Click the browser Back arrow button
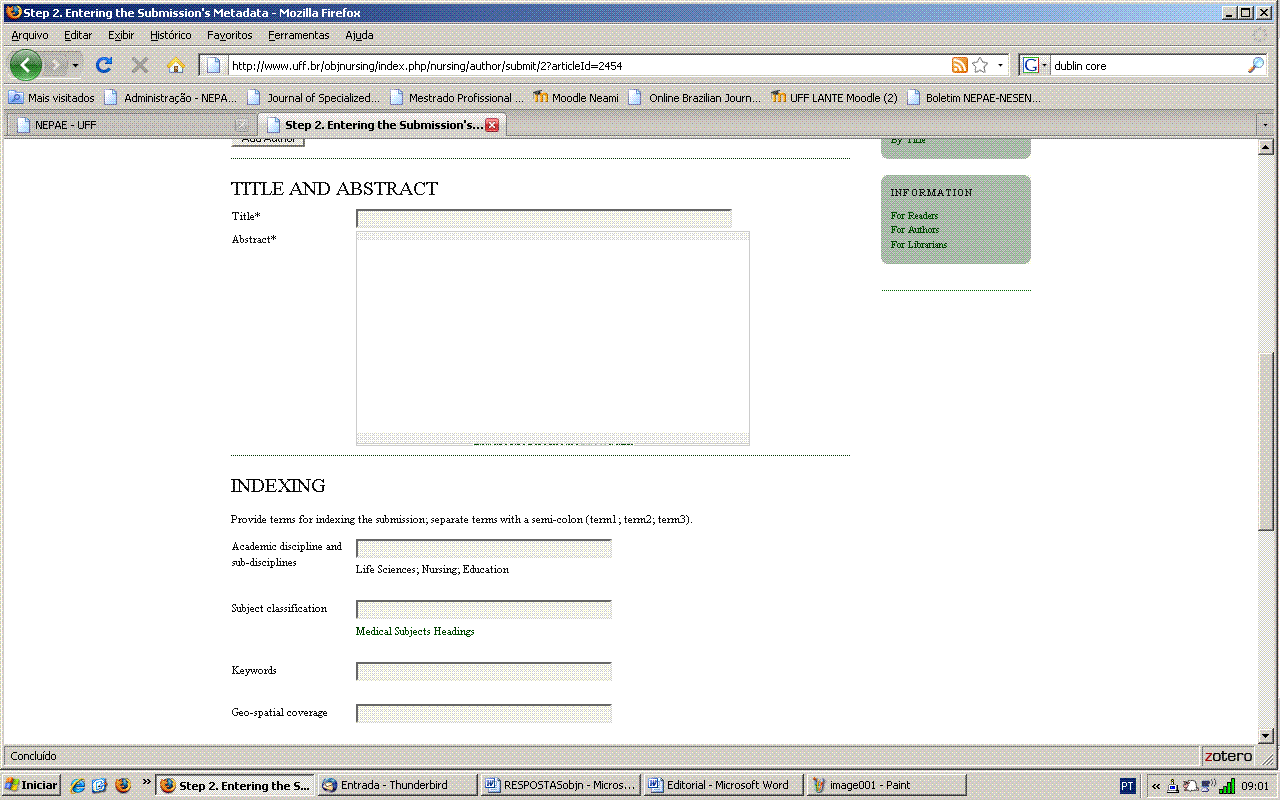 [x=25, y=65]
